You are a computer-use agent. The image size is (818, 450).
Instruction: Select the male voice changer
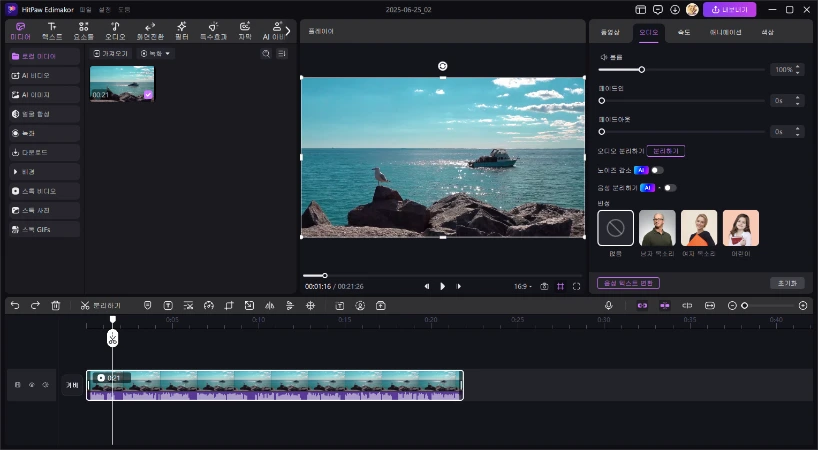click(x=657, y=228)
